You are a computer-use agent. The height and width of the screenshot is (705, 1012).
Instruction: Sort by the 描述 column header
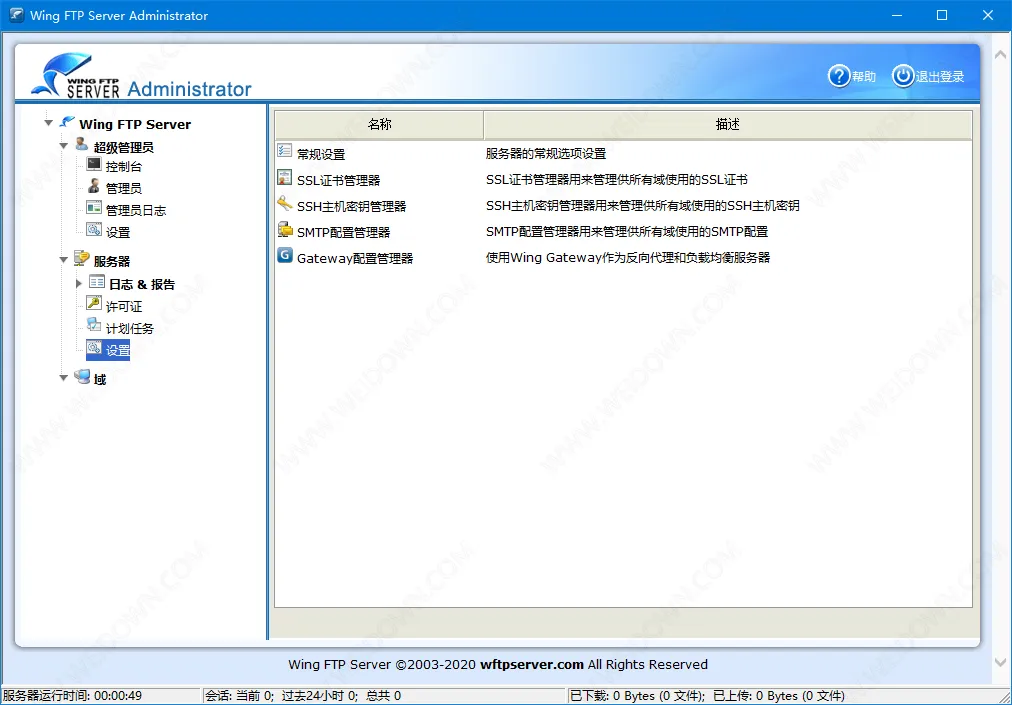(x=727, y=125)
